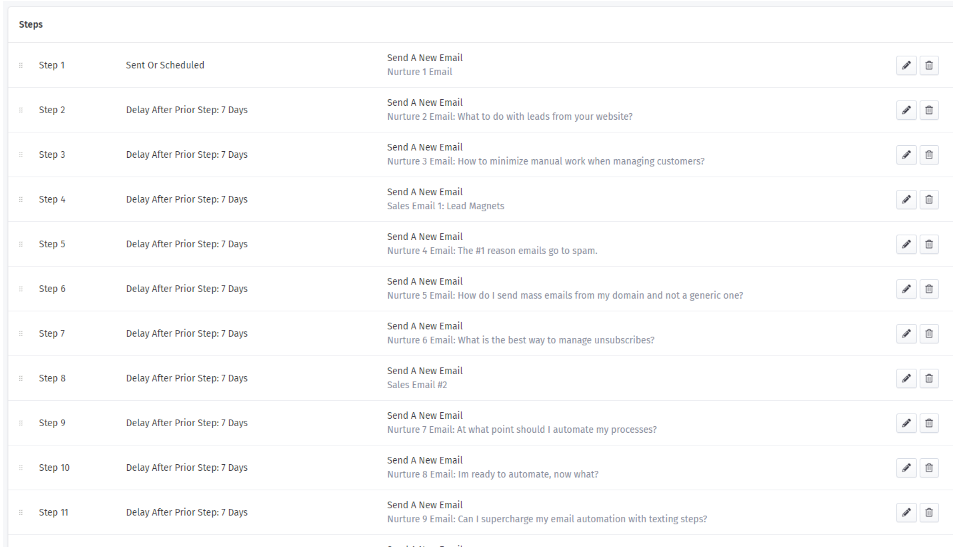The image size is (956, 547).
Task: Select Step 6 delay of 7 days
Action: click(x=187, y=288)
